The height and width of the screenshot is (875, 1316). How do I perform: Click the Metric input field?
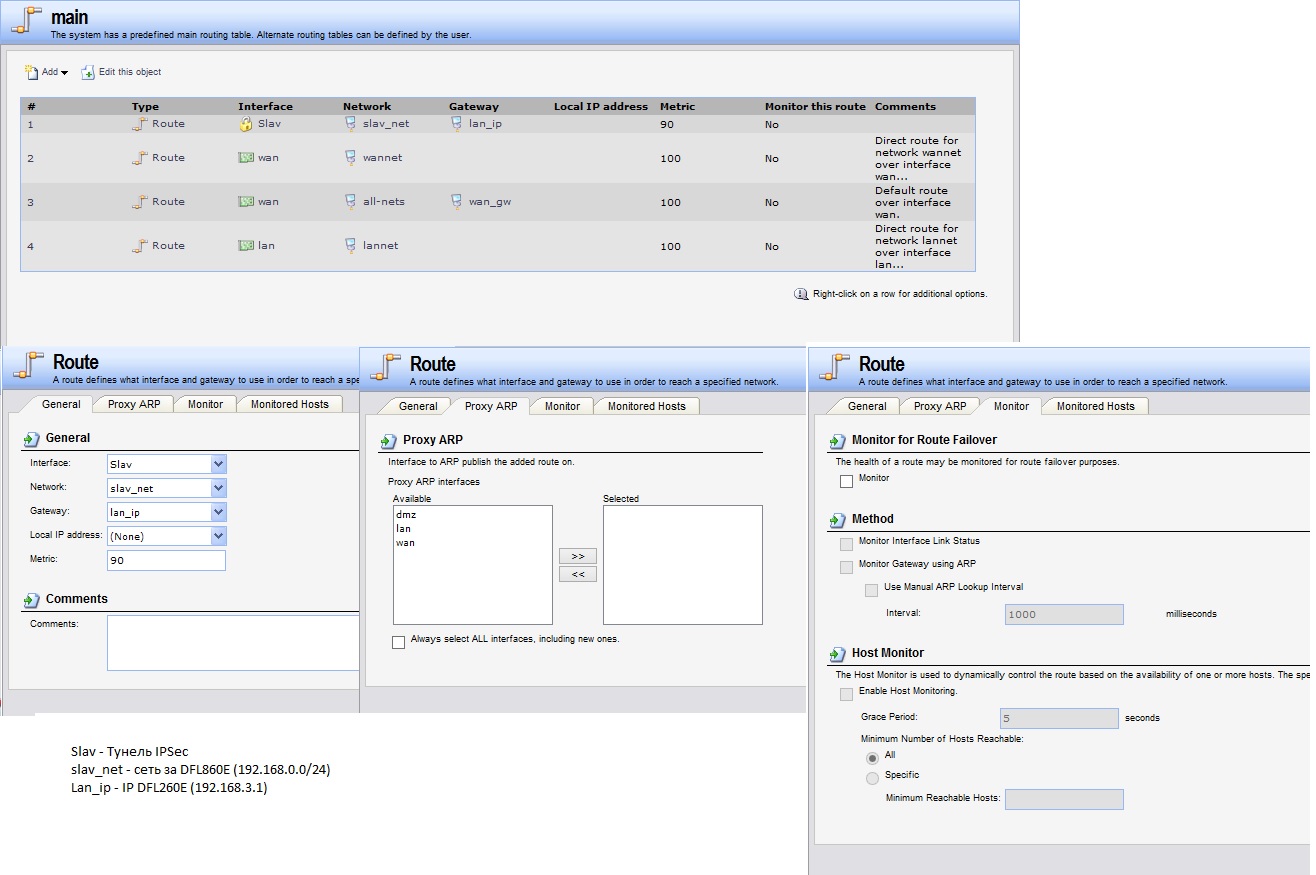[x=166, y=561]
